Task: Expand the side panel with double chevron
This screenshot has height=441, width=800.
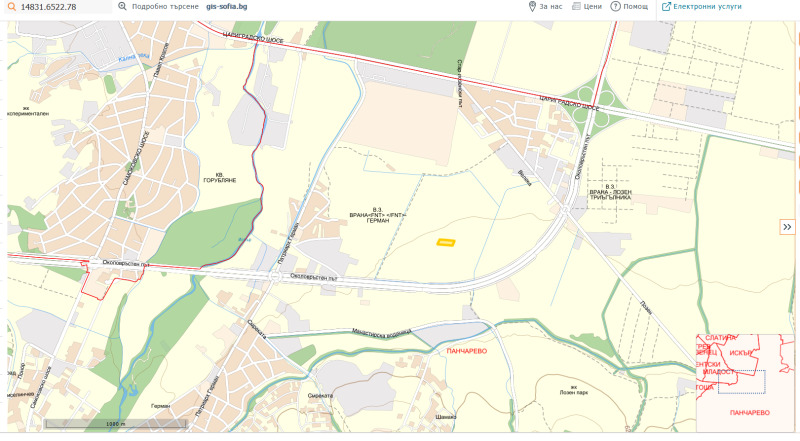Action: point(787,228)
